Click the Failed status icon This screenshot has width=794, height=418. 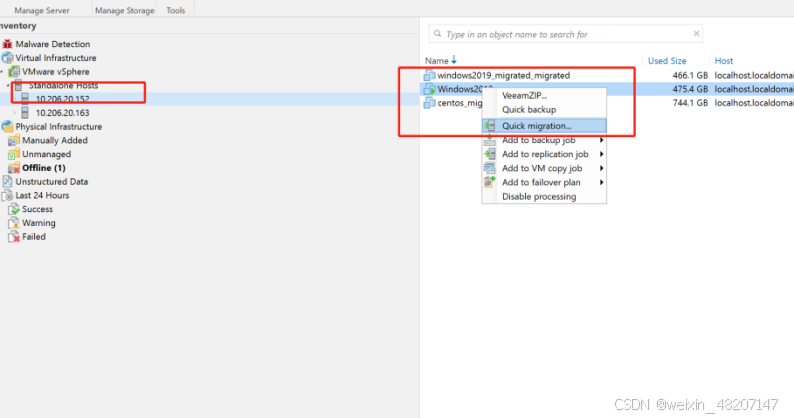point(14,237)
